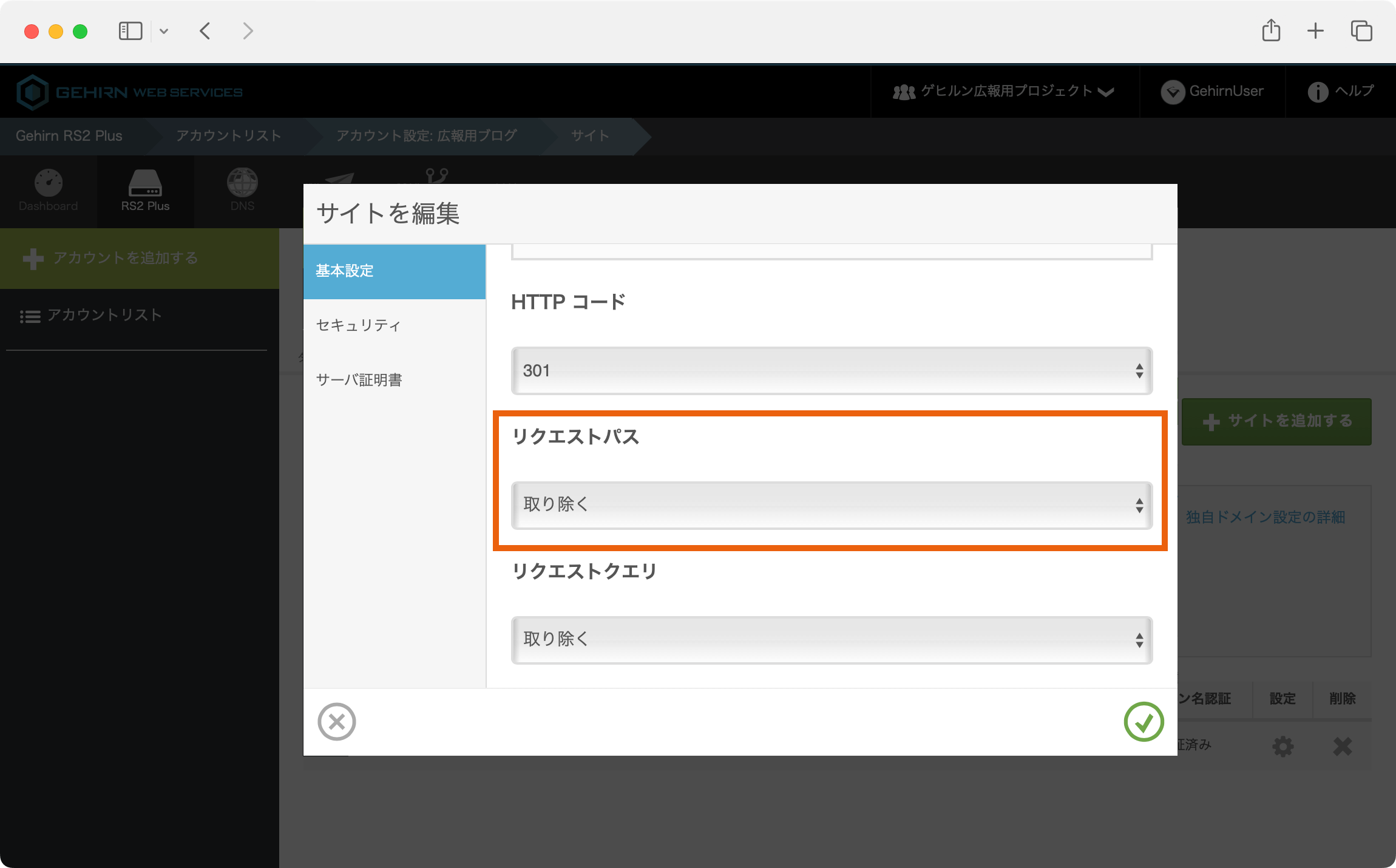Change the リクエストパス 取り除く selection
This screenshot has height=868, width=1396.
pyautogui.click(x=832, y=504)
